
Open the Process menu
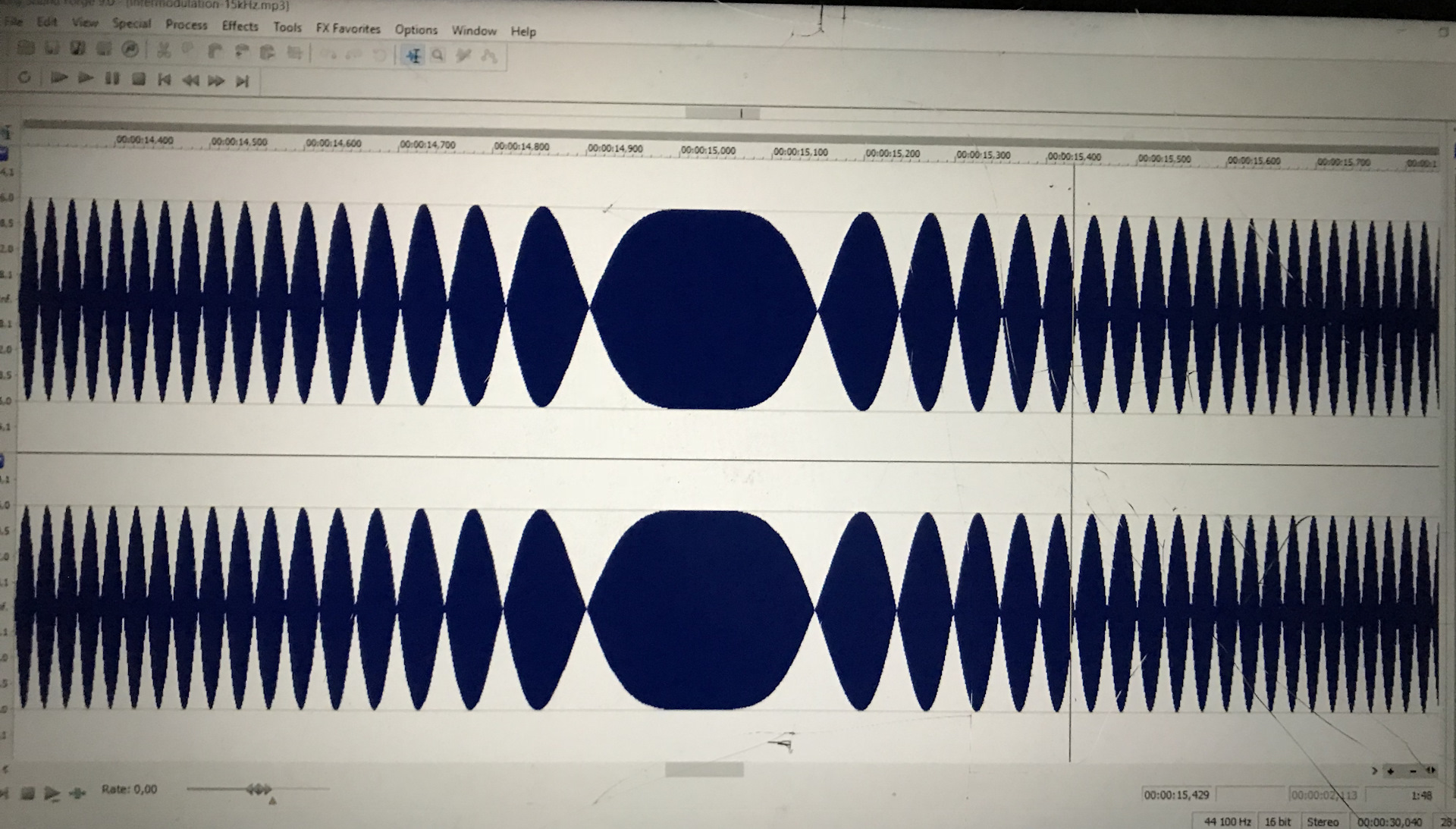pyautogui.click(x=187, y=24)
